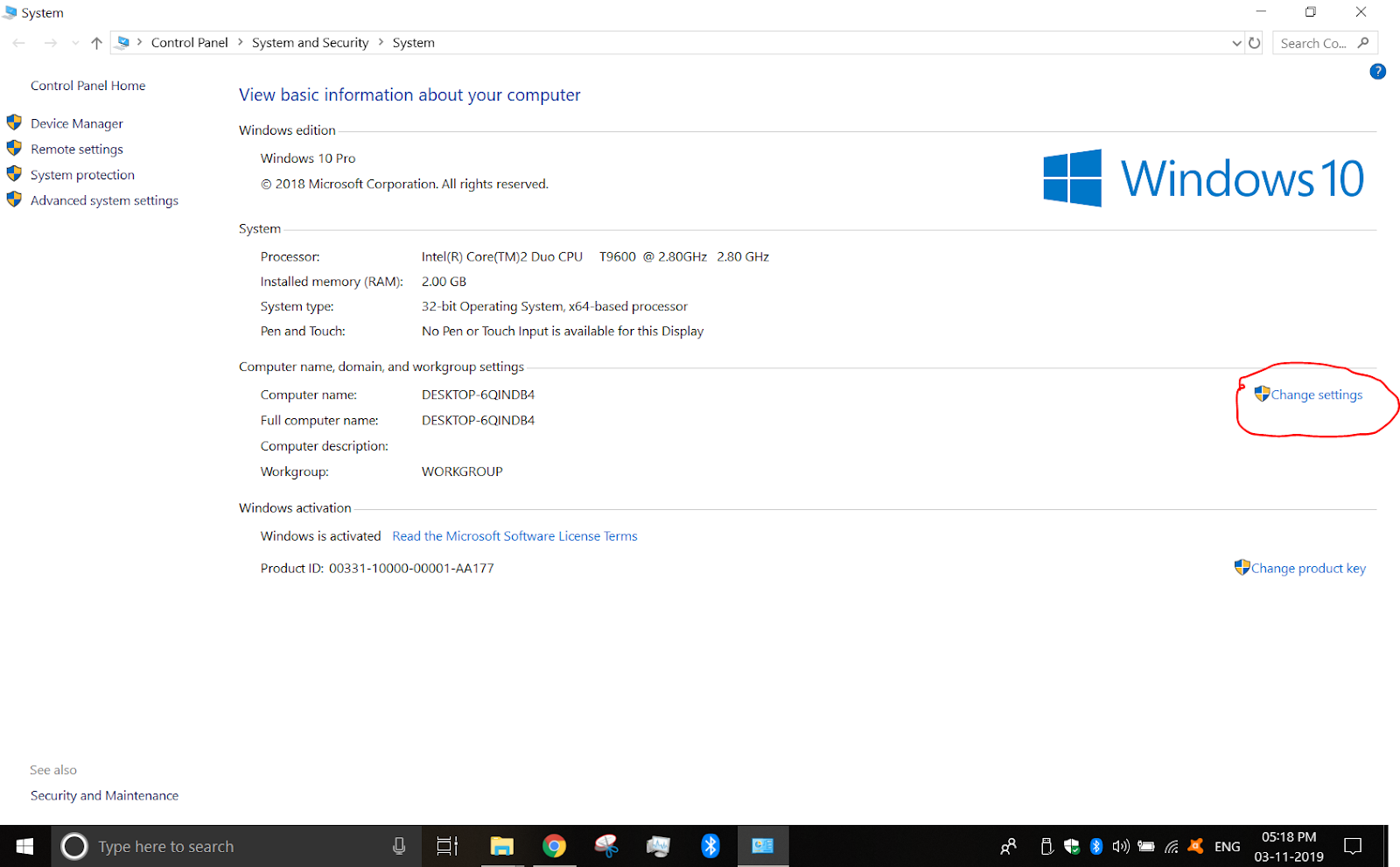Click the Product ID 00331-10000-00001-AA177
This screenshot has height=867, width=1400.
click(x=377, y=568)
